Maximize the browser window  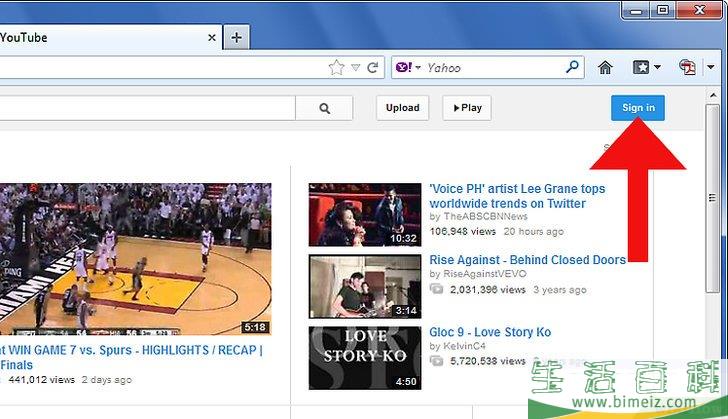pos(663,9)
